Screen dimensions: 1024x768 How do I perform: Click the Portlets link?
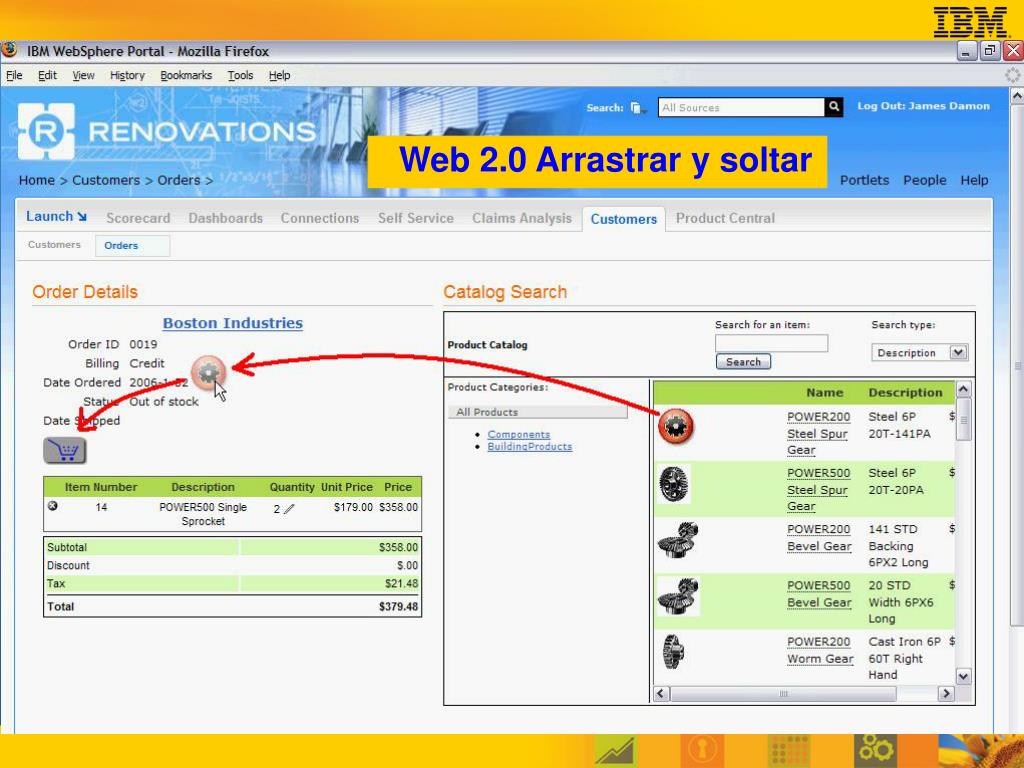(x=864, y=180)
